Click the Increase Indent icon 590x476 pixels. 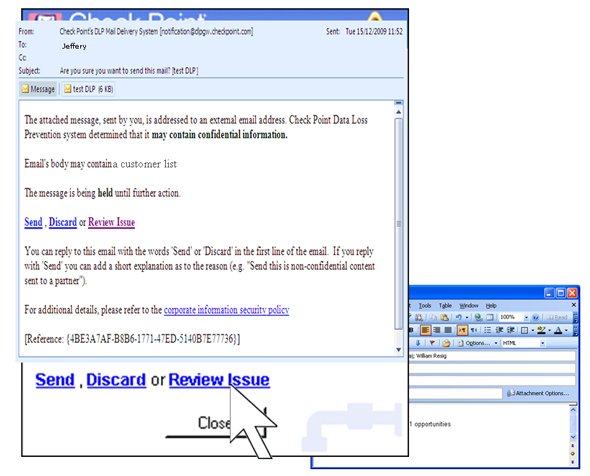(x=511, y=330)
